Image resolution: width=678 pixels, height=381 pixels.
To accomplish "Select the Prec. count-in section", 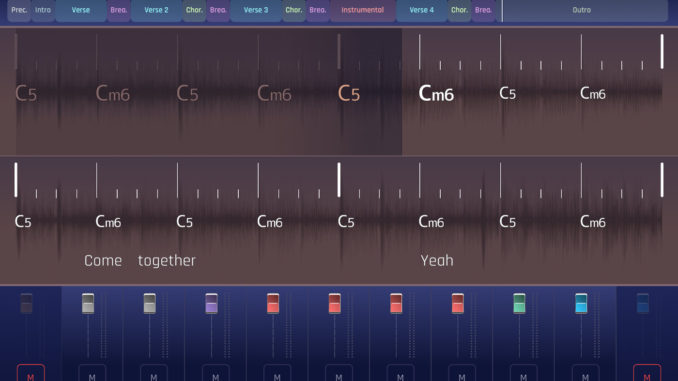I will [x=19, y=10].
